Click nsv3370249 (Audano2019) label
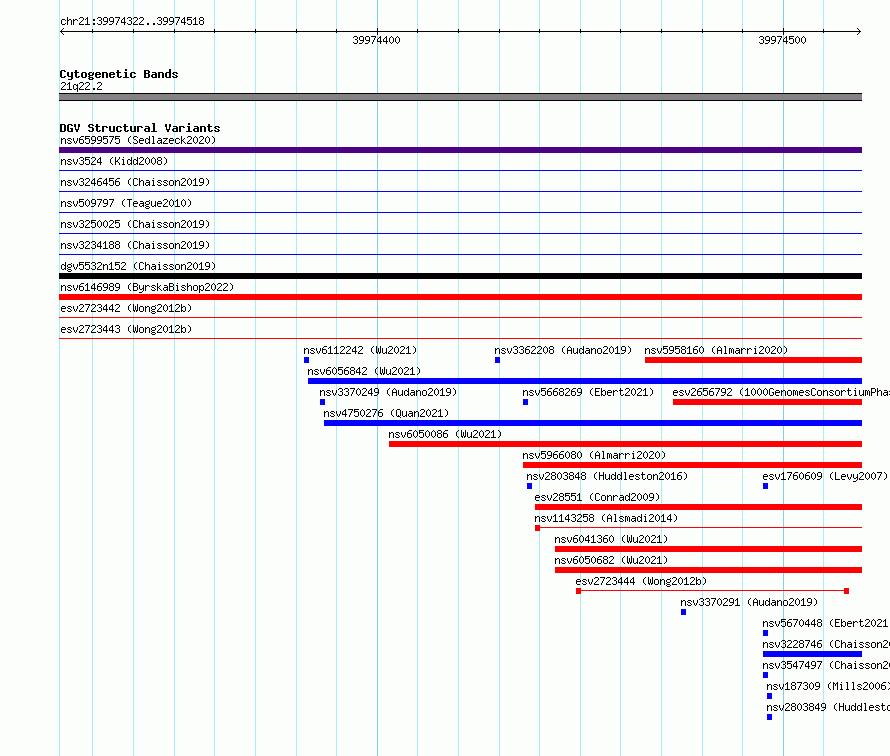The image size is (890, 756). (388, 392)
